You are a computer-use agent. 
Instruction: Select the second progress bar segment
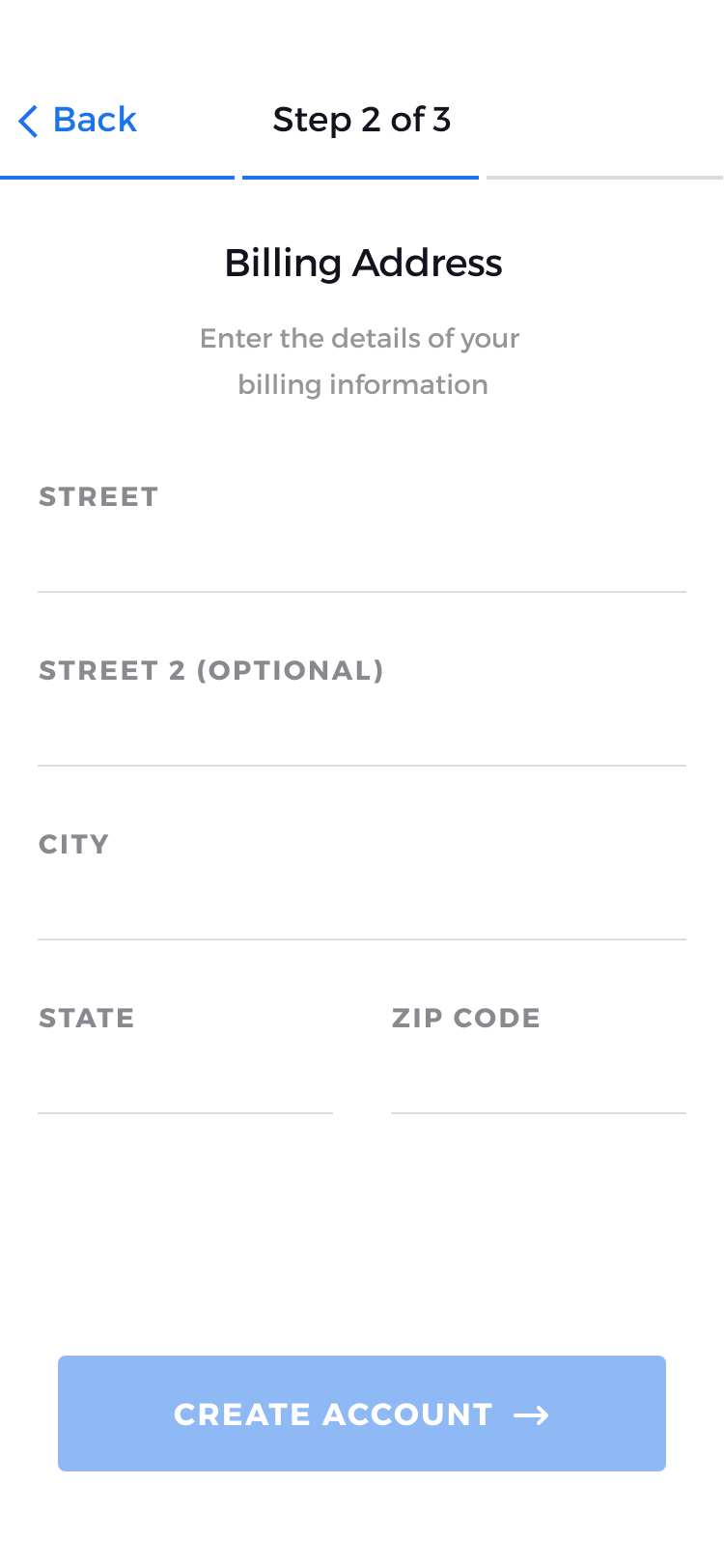(x=360, y=178)
